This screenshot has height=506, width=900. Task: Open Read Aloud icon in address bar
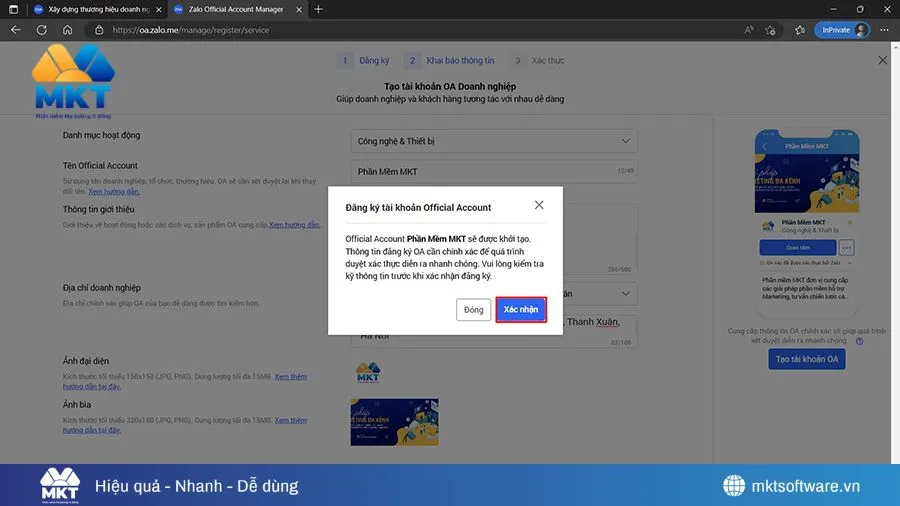point(749,30)
